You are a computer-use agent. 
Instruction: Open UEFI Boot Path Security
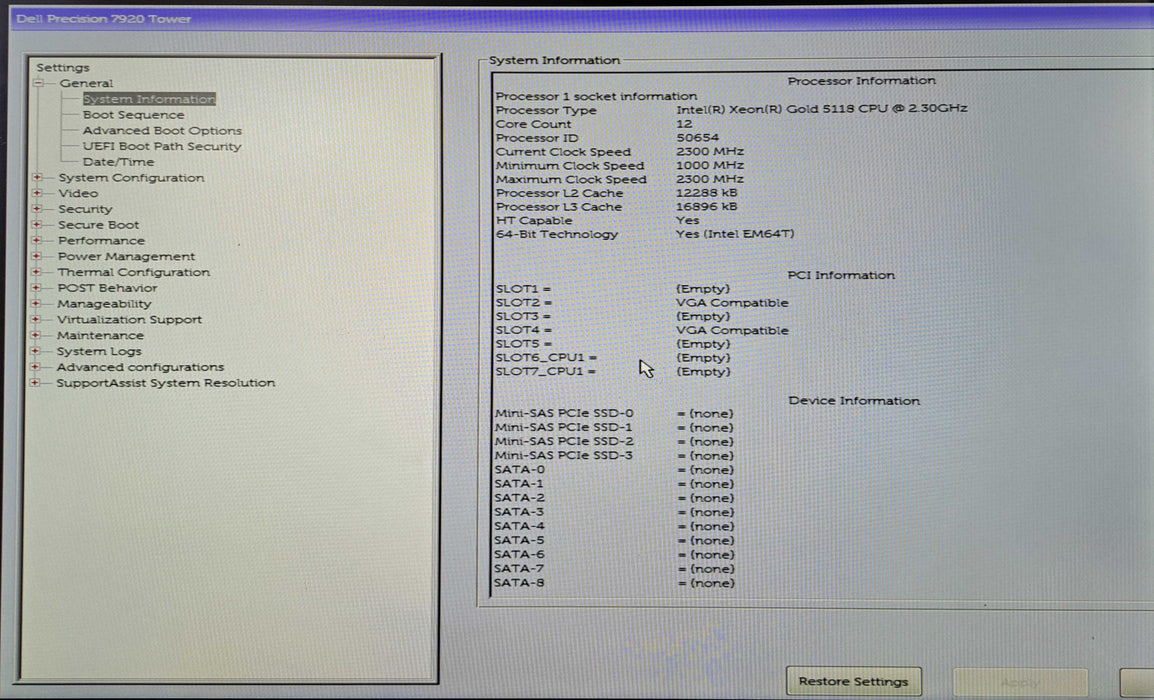162,146
